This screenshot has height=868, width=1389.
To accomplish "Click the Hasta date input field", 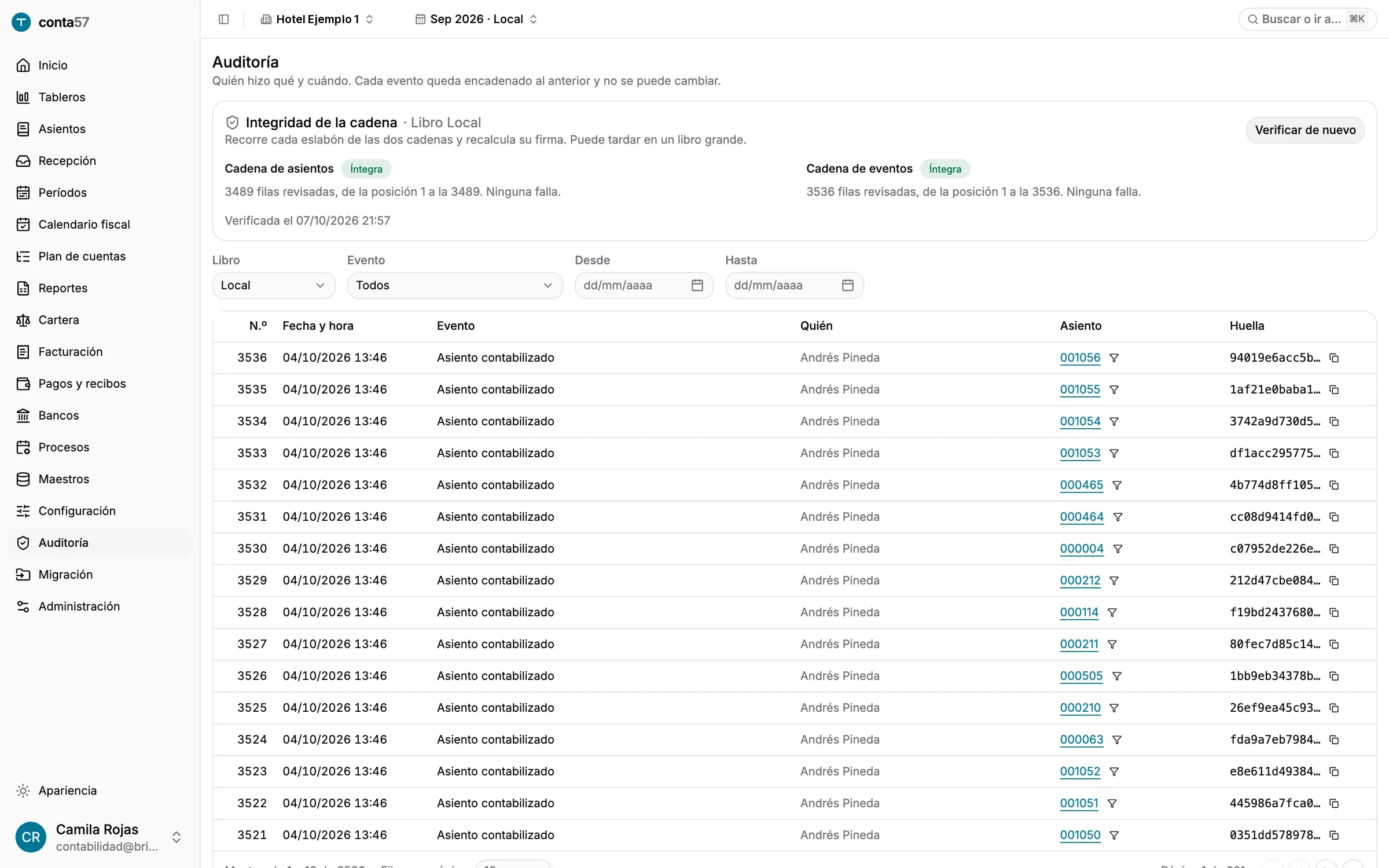I will point(794,285).
